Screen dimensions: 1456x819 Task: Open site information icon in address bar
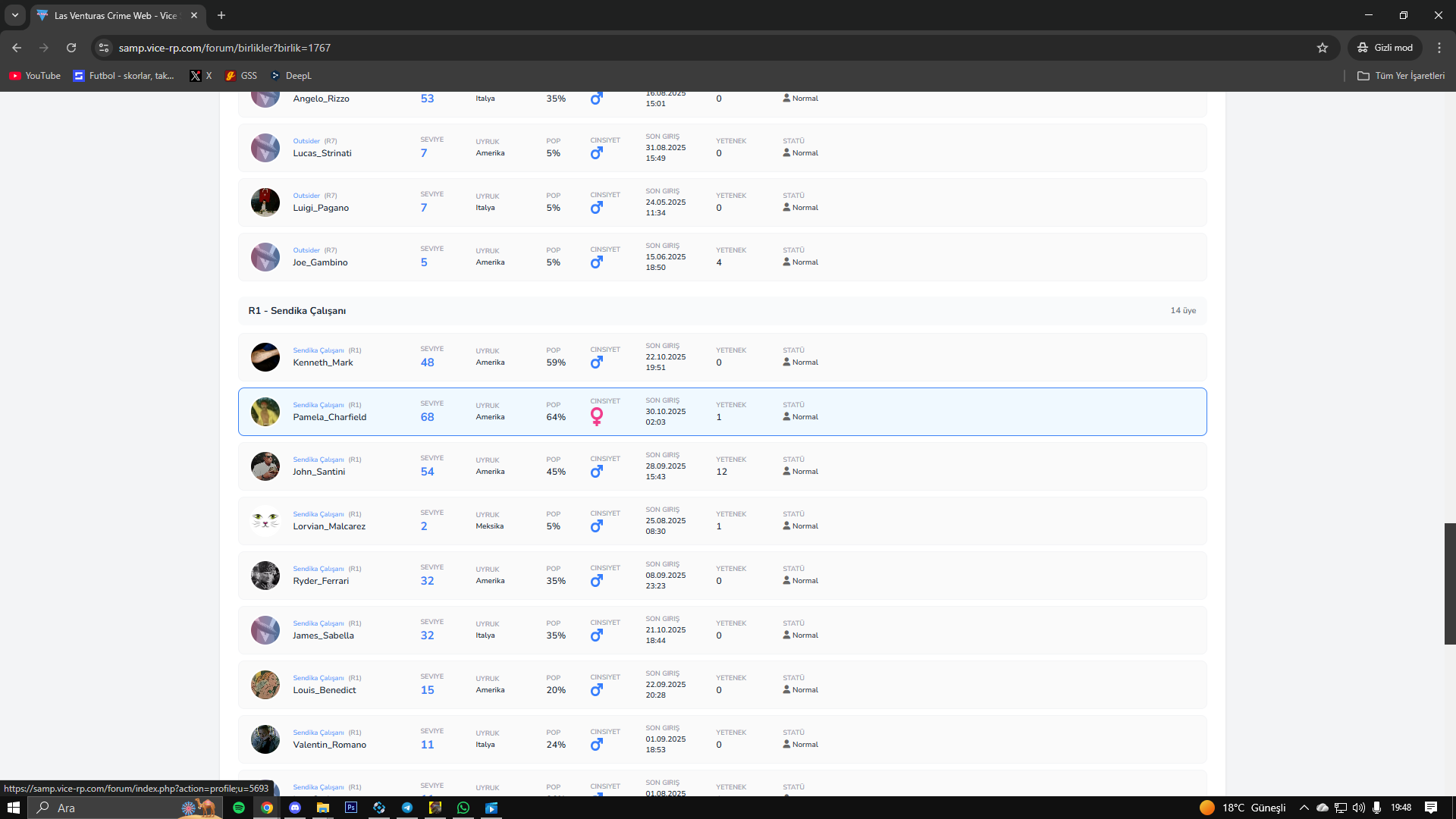pos(104,48)
